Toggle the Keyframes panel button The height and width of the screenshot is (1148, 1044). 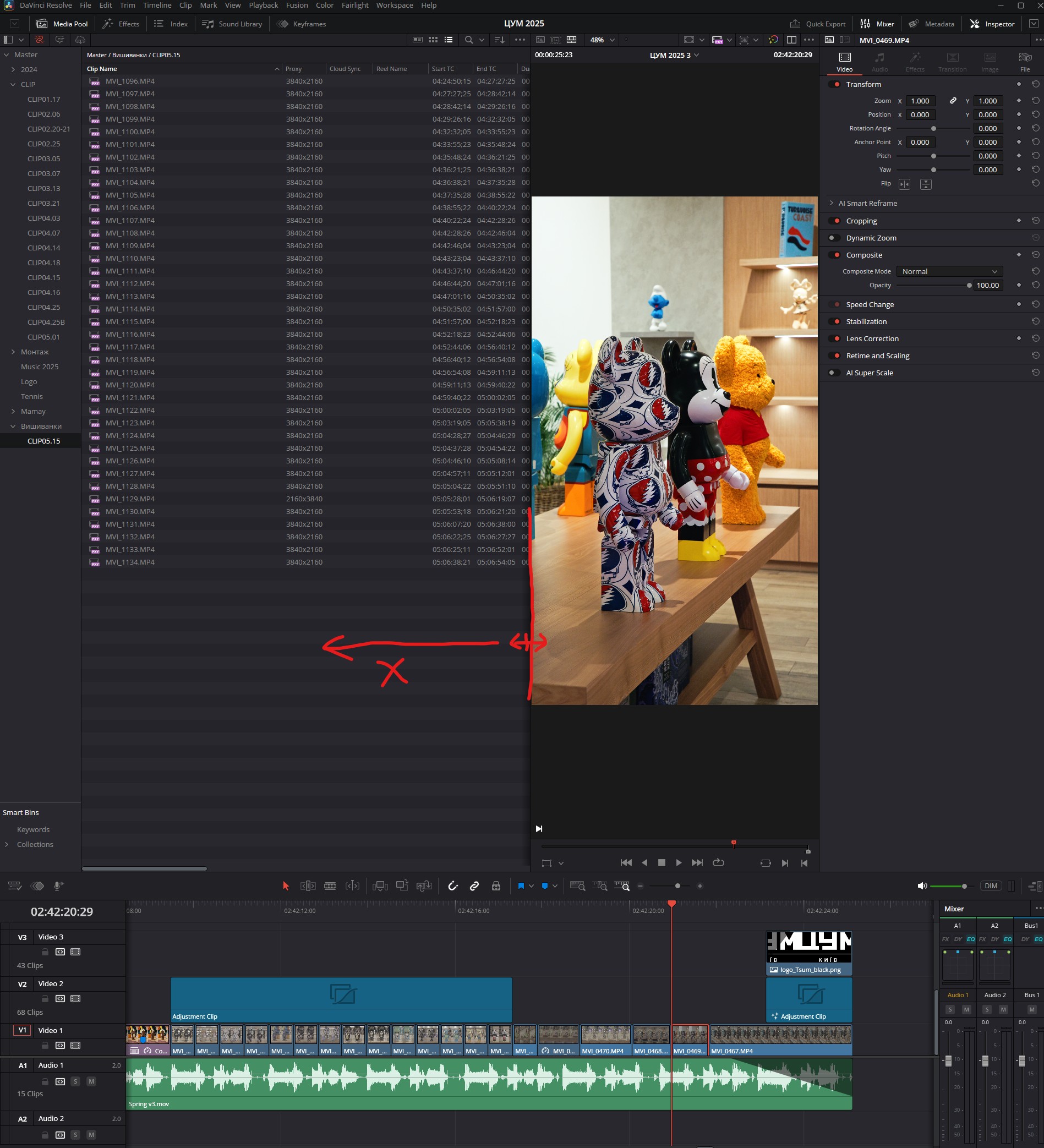pyautogui.click(x=301, y=24)
